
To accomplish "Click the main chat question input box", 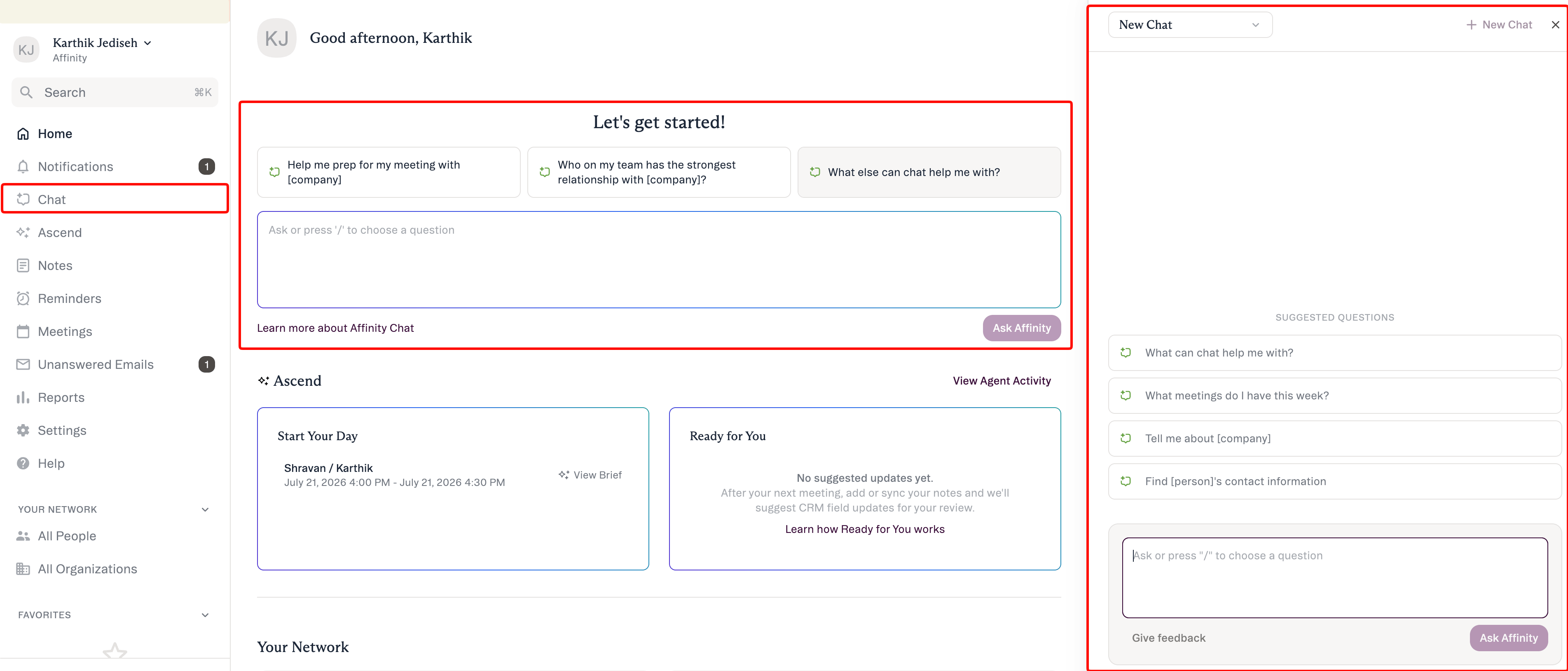I will [659, 259].
